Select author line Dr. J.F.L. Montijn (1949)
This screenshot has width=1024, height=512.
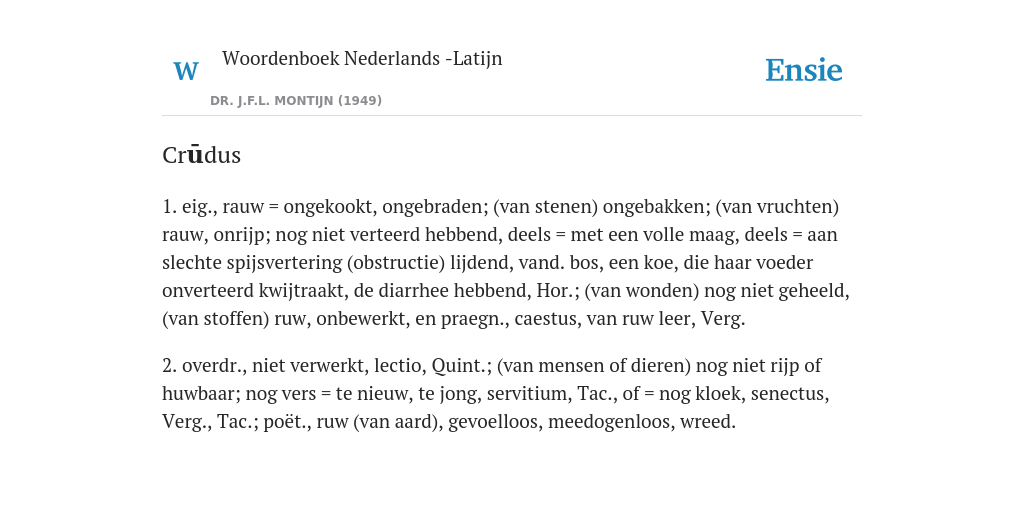[x=296, y=101]
